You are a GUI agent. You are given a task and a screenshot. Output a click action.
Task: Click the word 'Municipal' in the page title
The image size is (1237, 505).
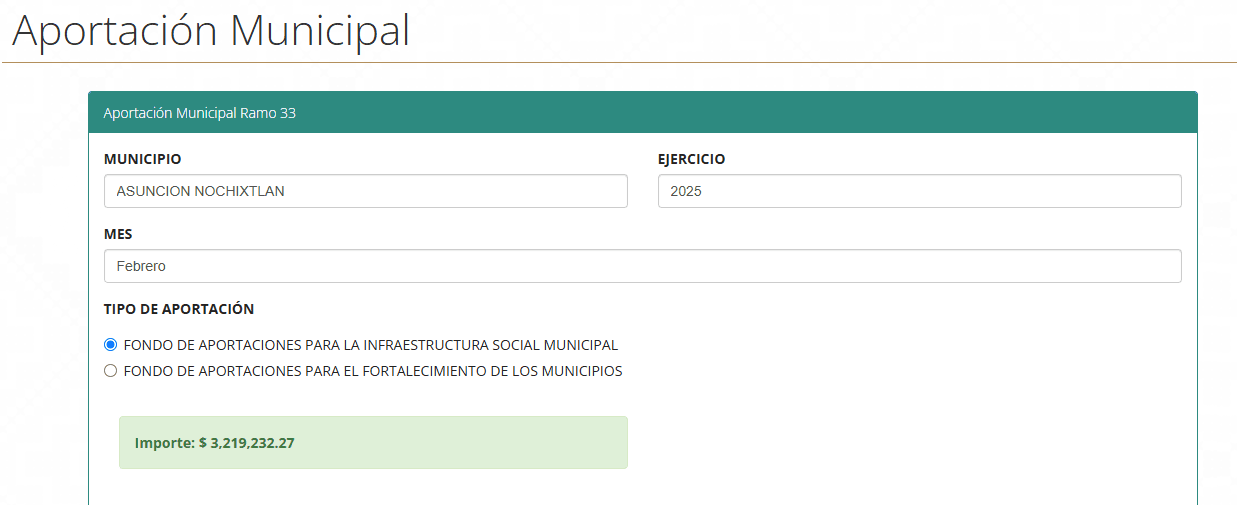[x=320, y=31]
